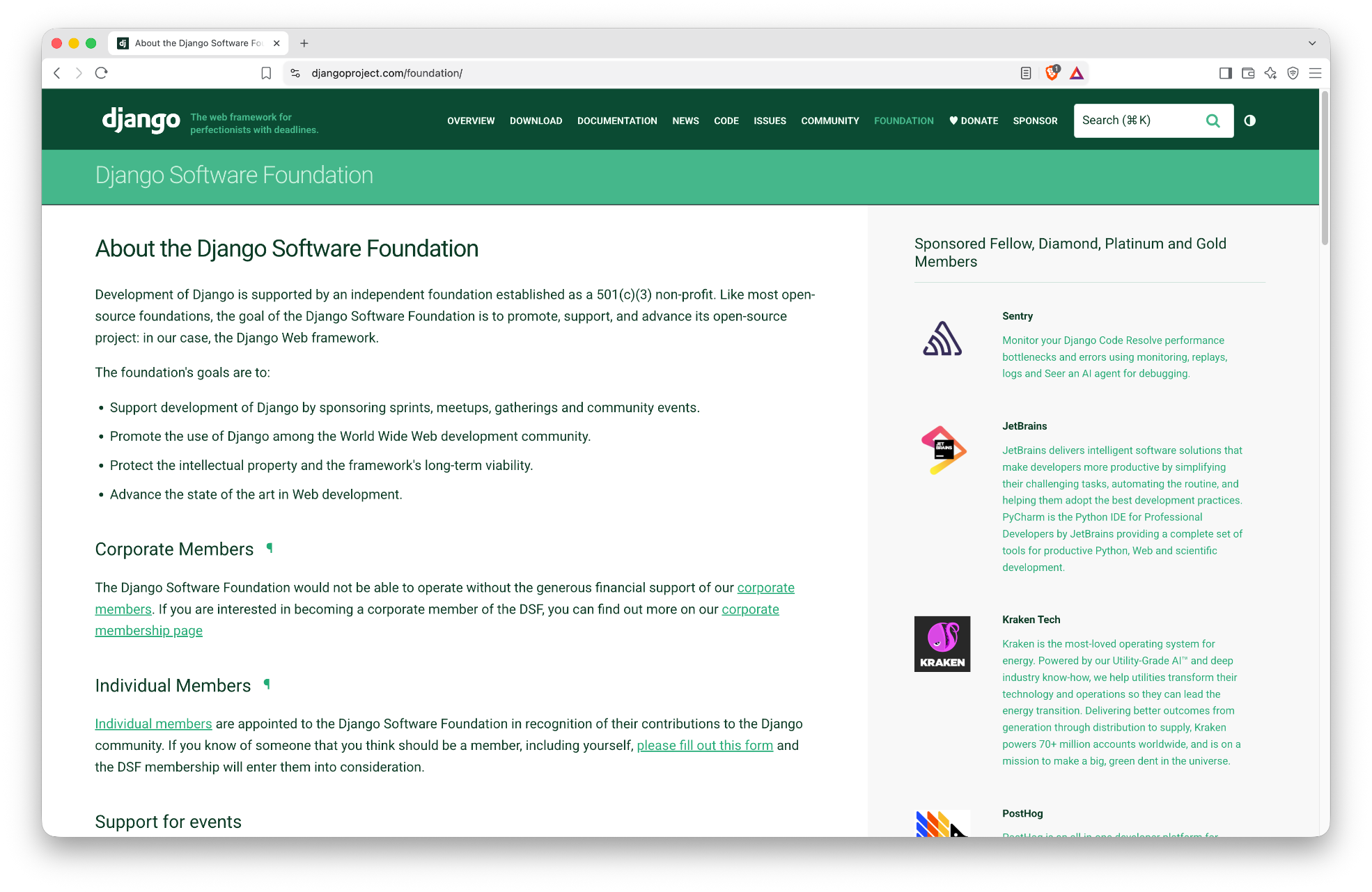Click the pilcrow anchor beside Individual Members
Viewport: 1372px width, 892px height.
tap(267, 685)
